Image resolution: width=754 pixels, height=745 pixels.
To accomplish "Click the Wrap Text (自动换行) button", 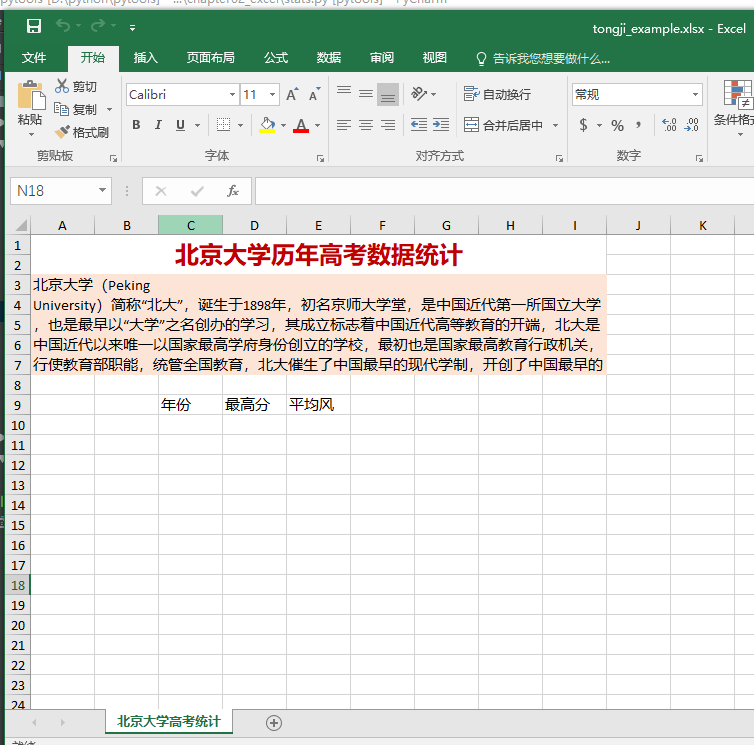I will [497, 94].
